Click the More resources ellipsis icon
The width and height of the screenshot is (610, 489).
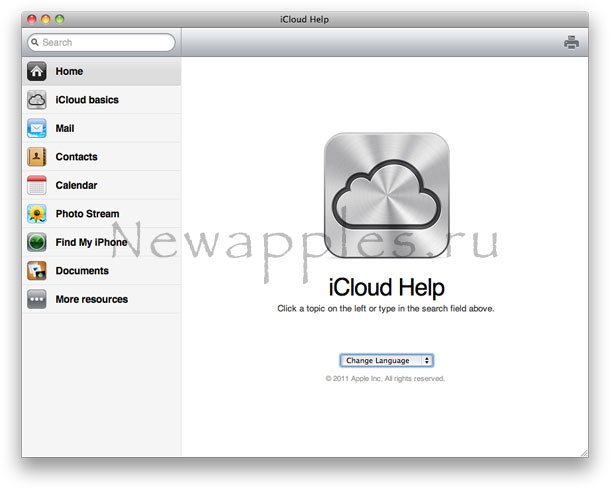(37, 299)
